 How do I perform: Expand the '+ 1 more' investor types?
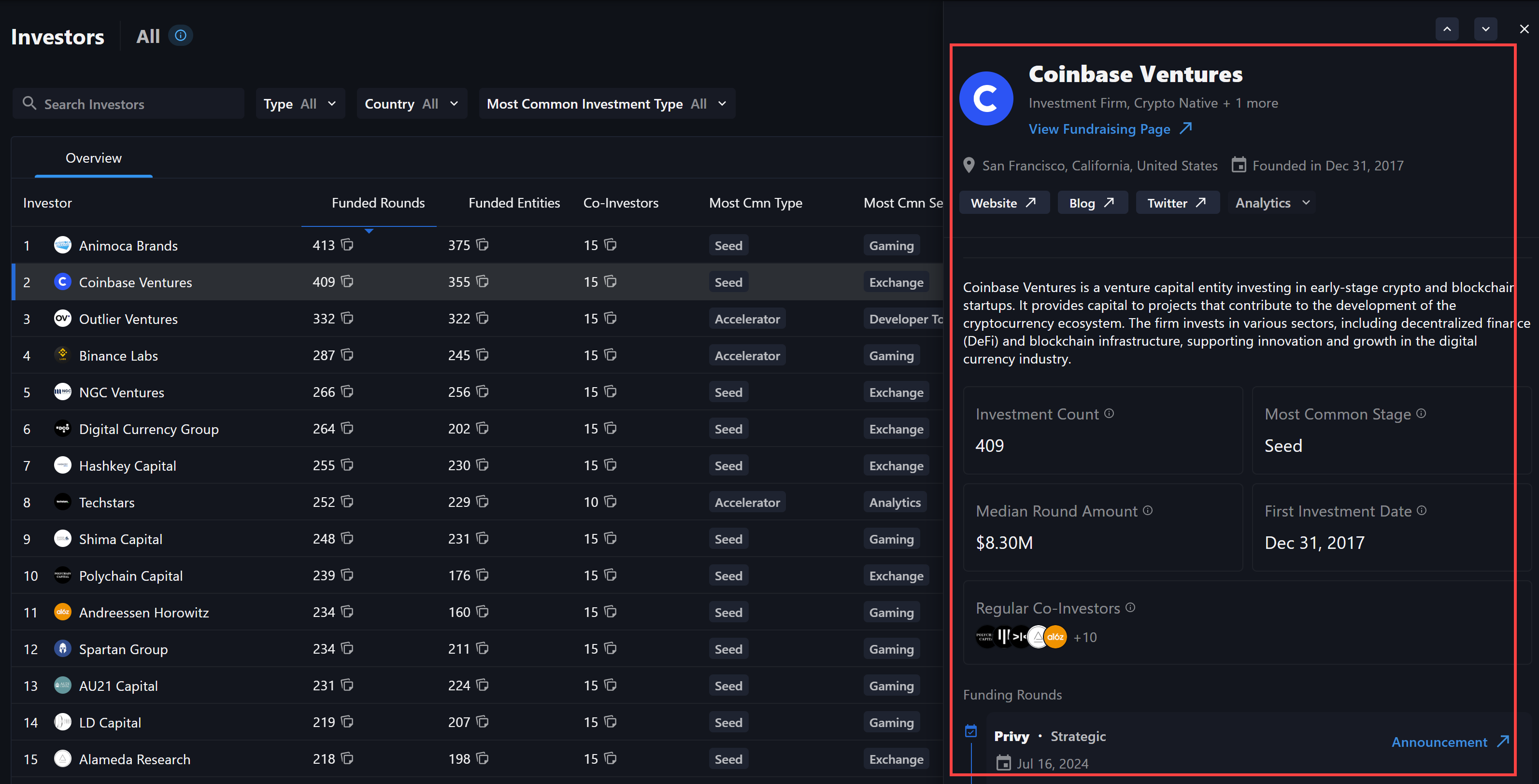(x=1251, y=103)
